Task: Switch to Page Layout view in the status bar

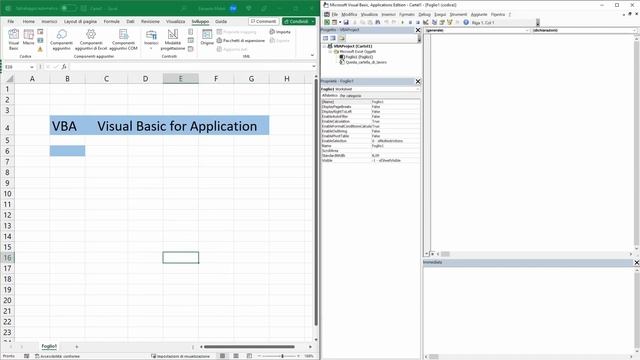Action: (x=236, y=356)
